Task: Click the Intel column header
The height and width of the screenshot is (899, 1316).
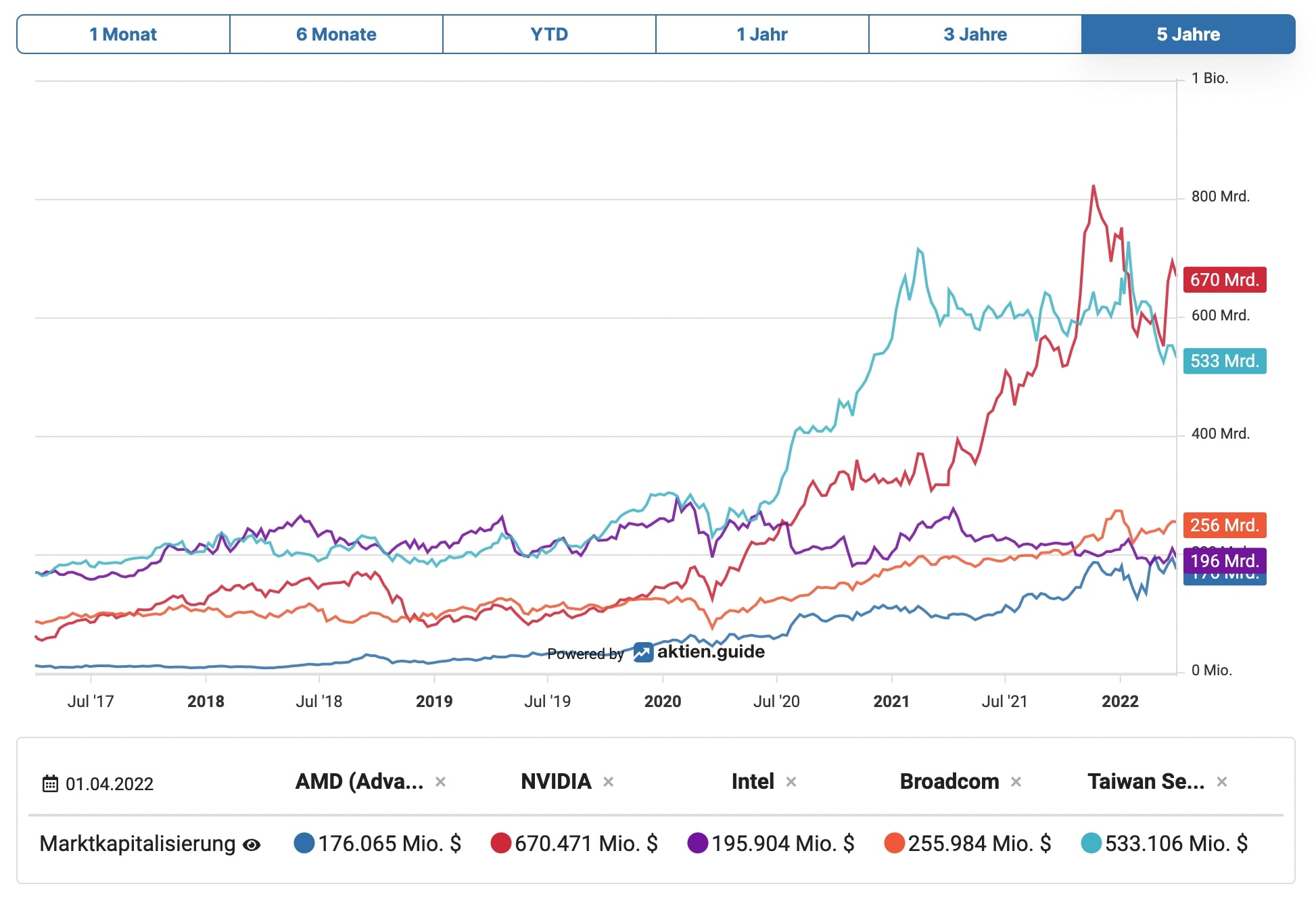Action: pos(753,781)
